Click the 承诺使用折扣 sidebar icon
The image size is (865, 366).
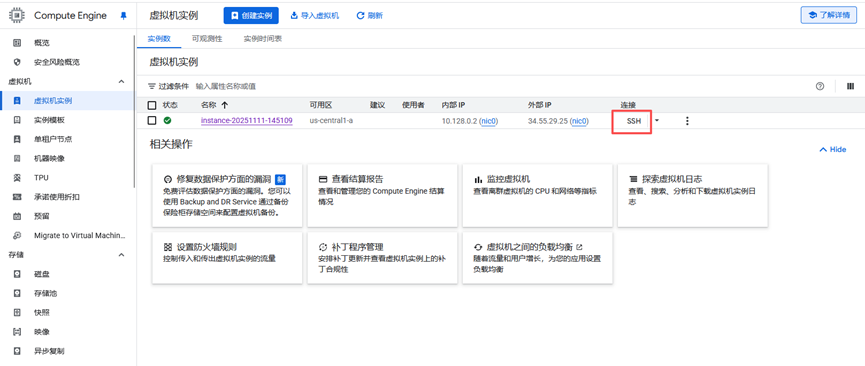point(17,197)
